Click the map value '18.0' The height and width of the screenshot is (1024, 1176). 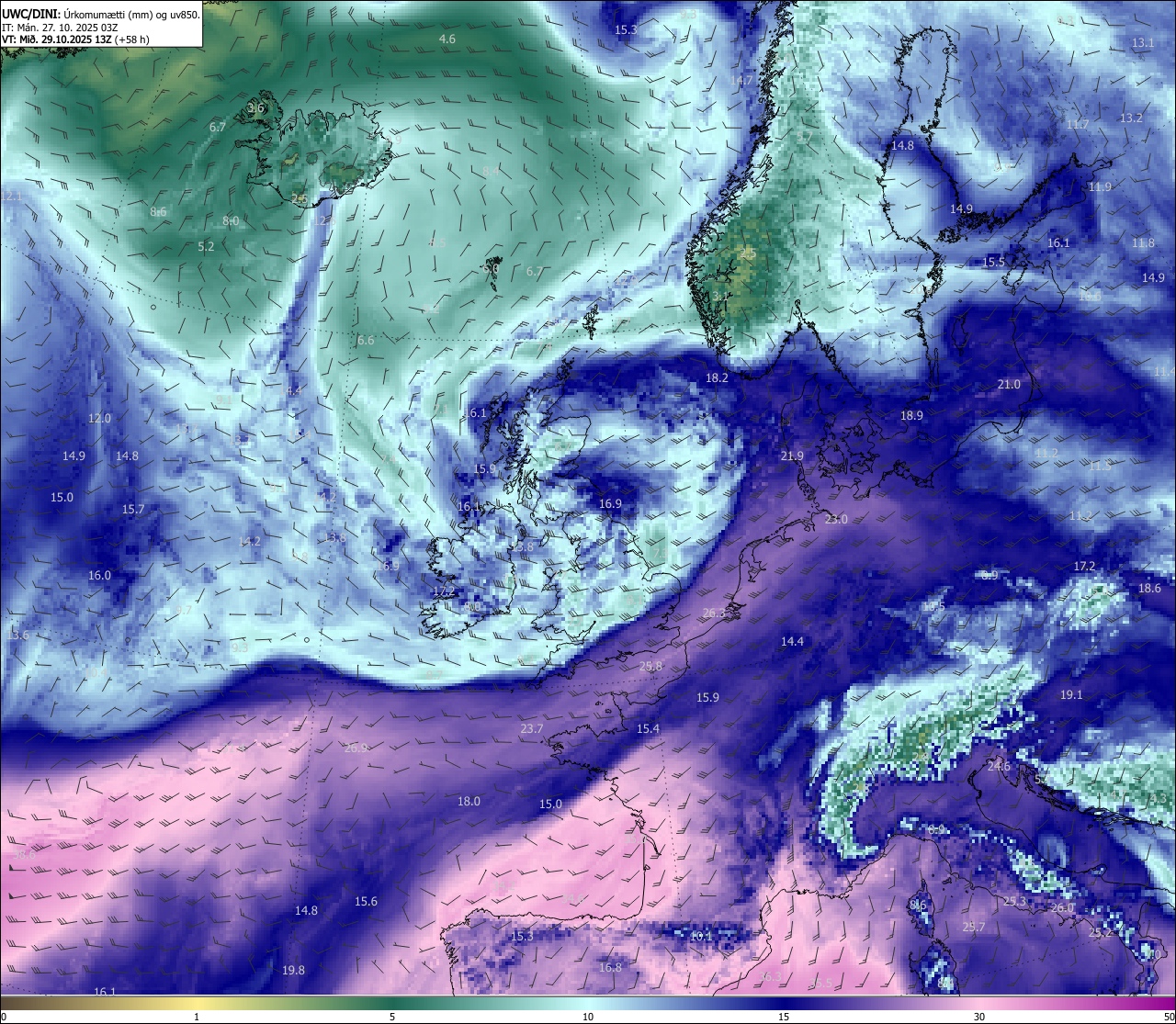[x=469, y=802]
